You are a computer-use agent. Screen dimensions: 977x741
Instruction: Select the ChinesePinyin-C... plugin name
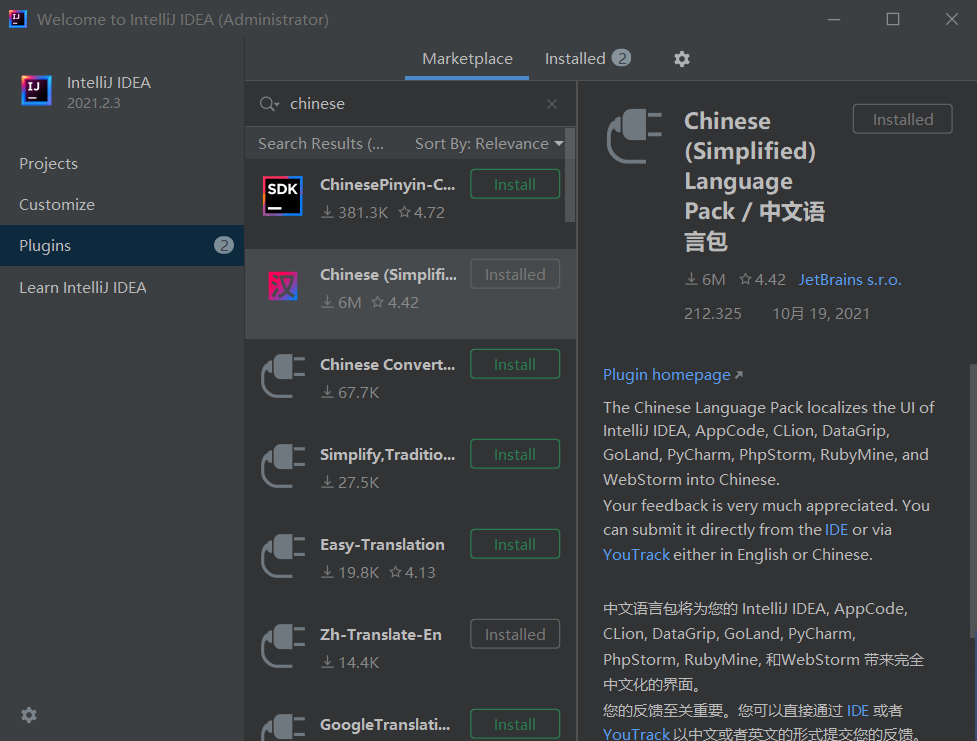tap(388, 185)
